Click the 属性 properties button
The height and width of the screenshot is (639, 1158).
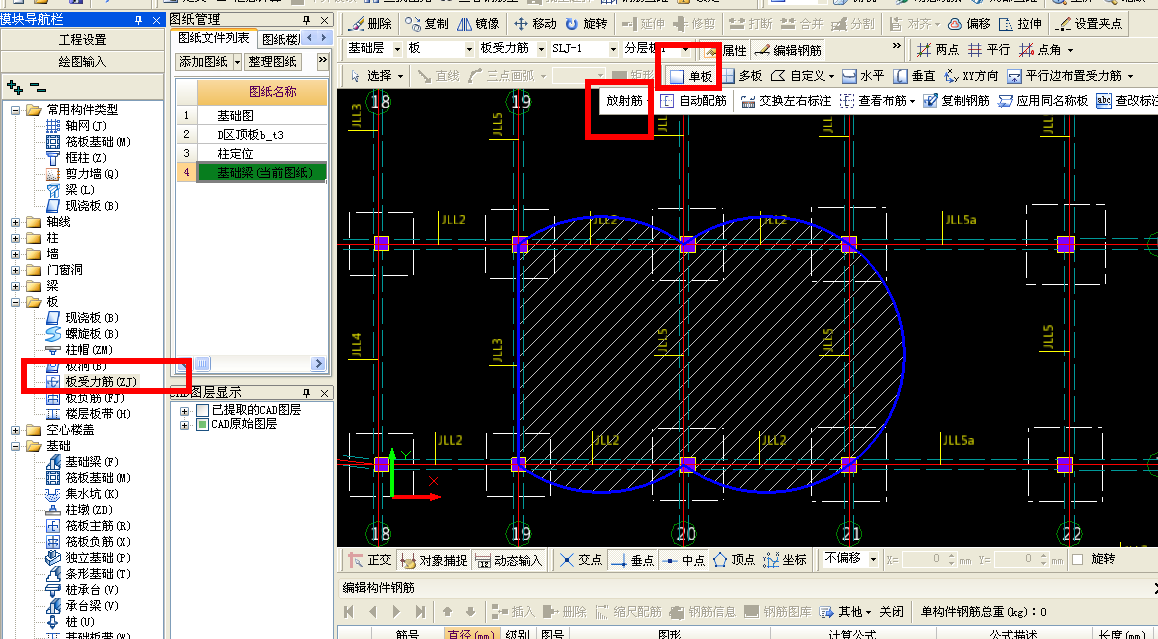726,50
